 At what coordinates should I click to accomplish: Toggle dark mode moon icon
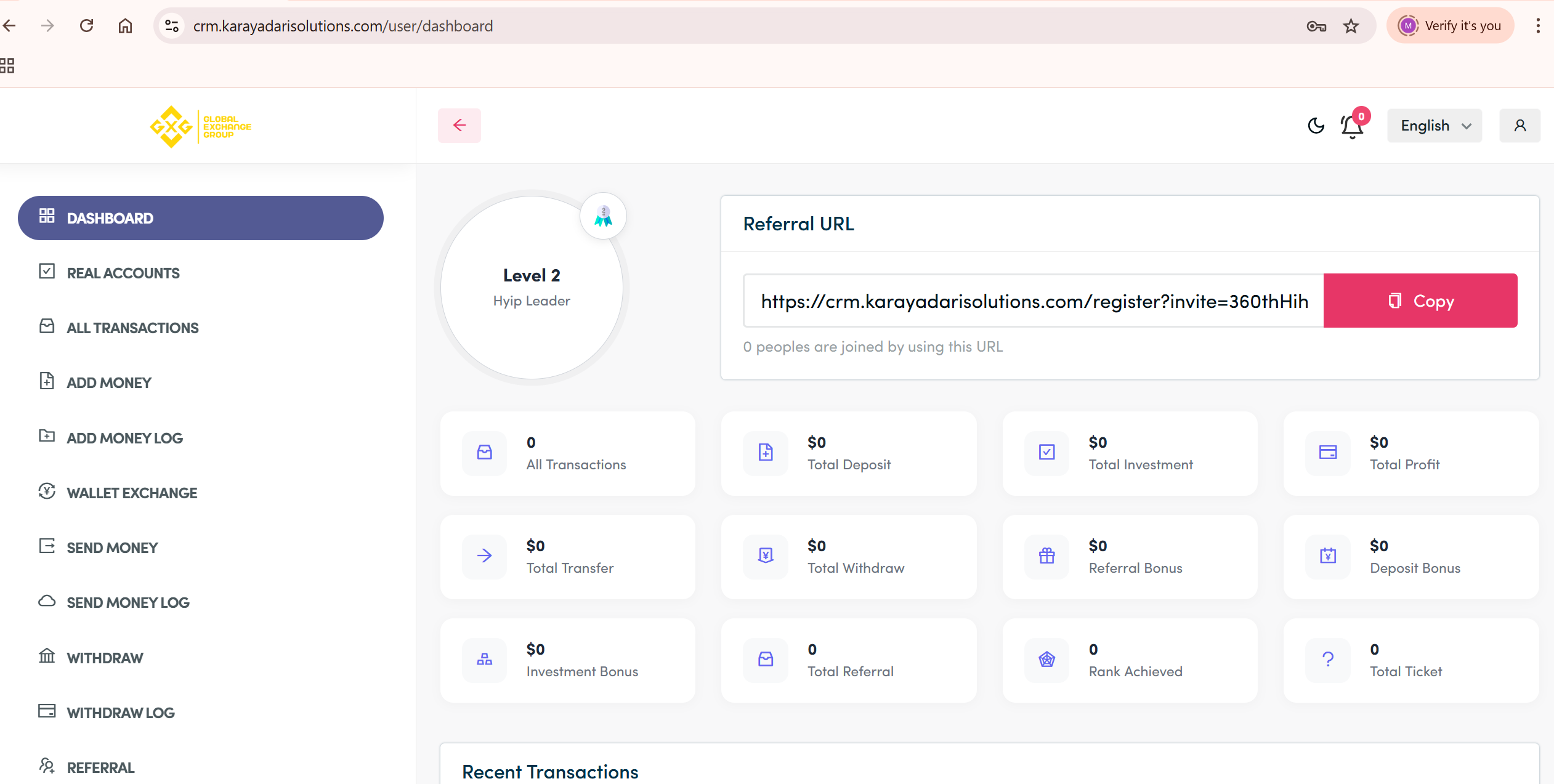pos(1316,126)
